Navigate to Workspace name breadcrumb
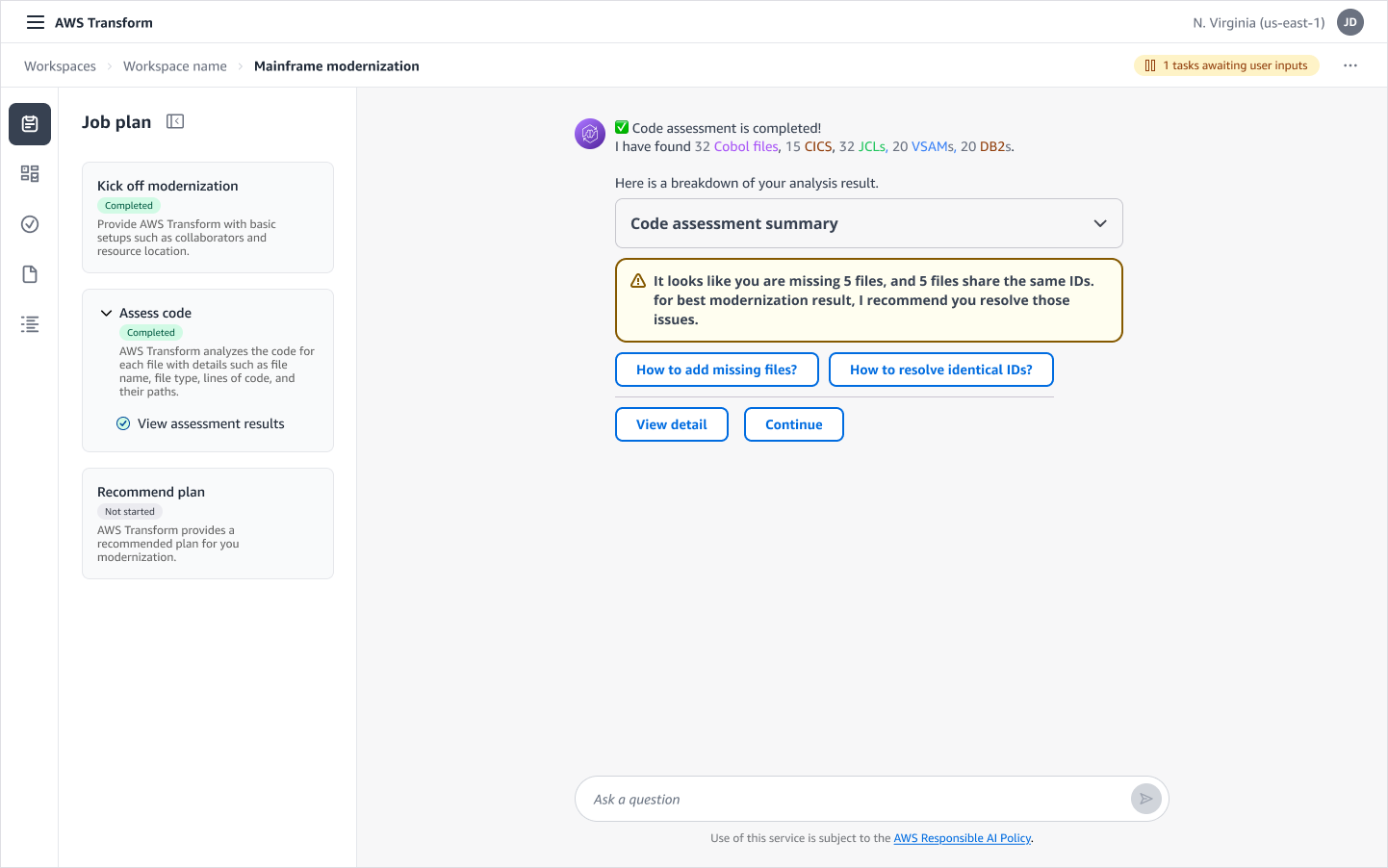 coord(175,66)
